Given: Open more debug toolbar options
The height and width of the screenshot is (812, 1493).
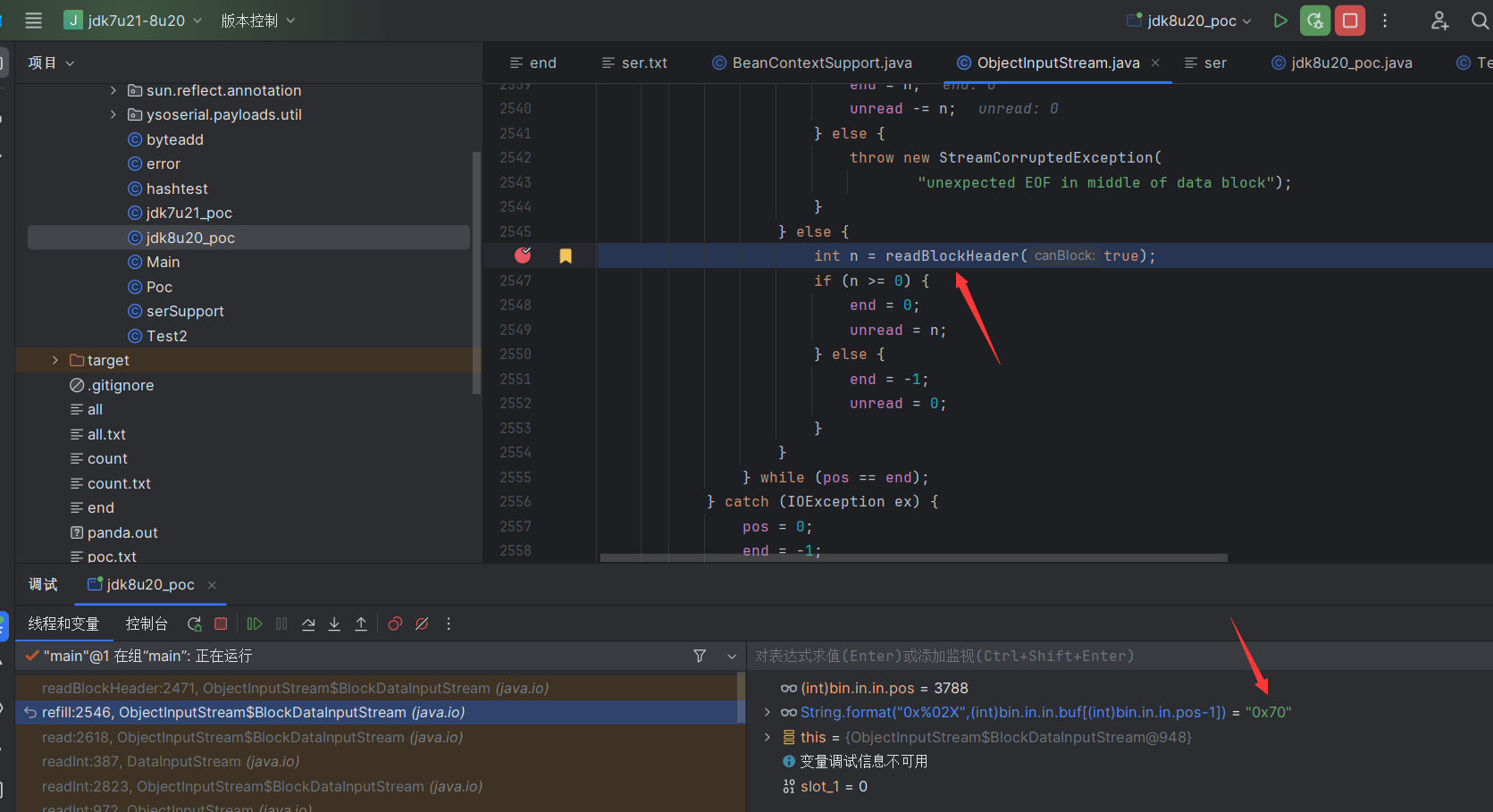Looking at the screenshot, I should pyautogui.click(x=449, y=624).
